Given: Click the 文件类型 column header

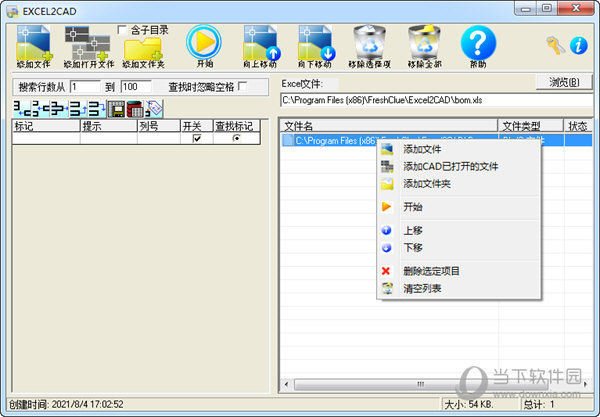Looking at the screenshot, I should tap(530, 126).
